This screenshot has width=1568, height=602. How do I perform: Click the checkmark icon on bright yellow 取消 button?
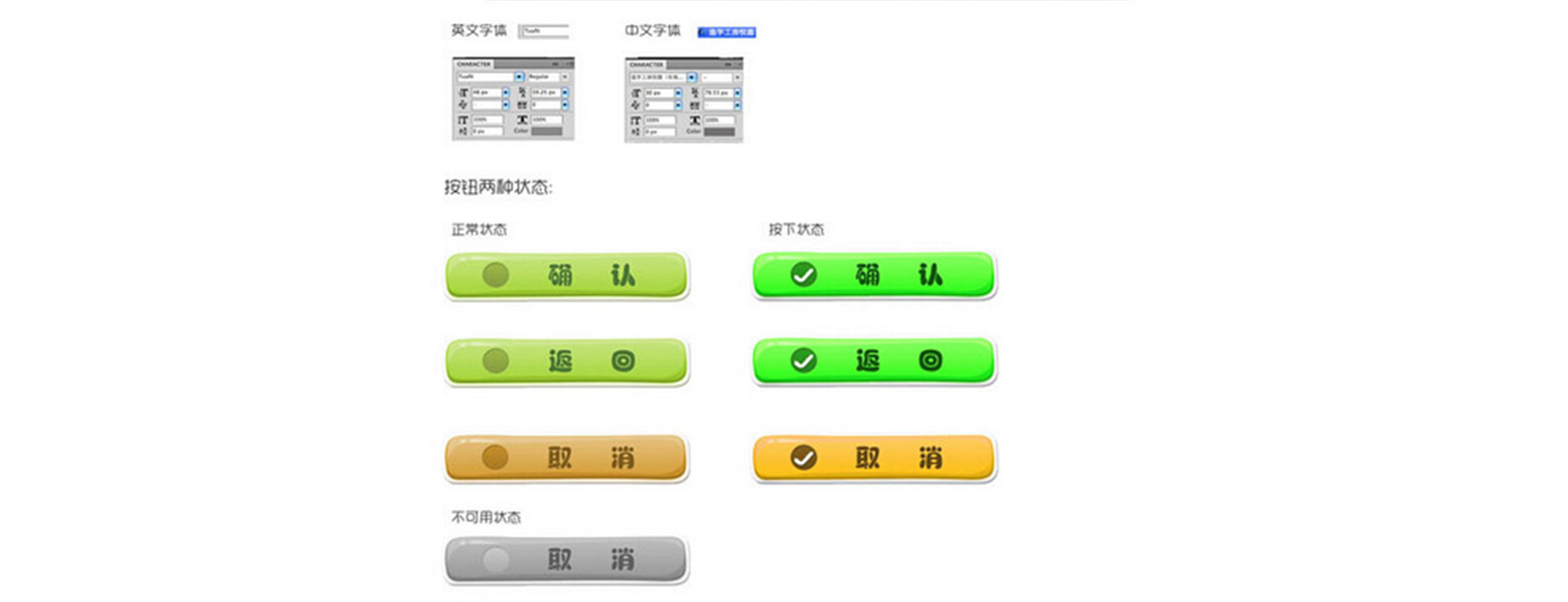804,457
